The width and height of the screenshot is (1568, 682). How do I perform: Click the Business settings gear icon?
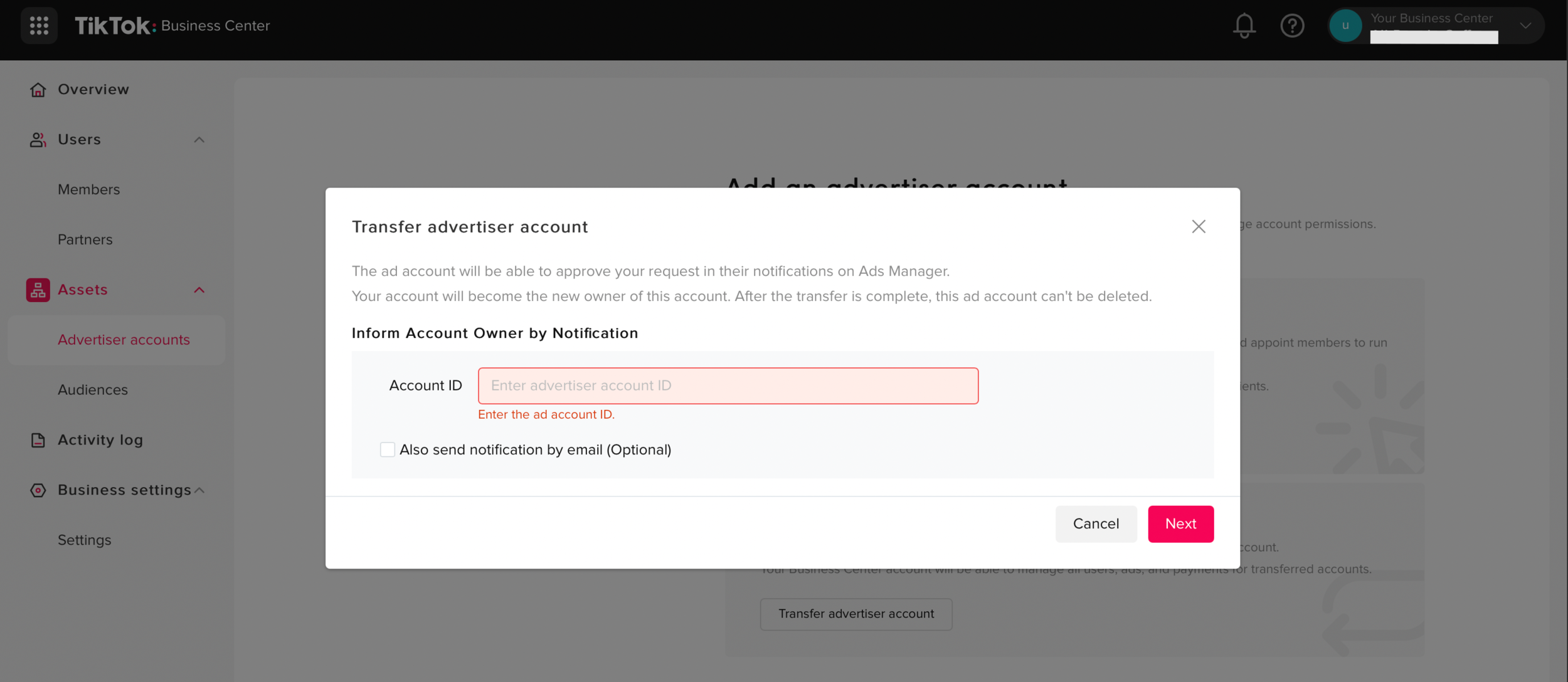38,490
